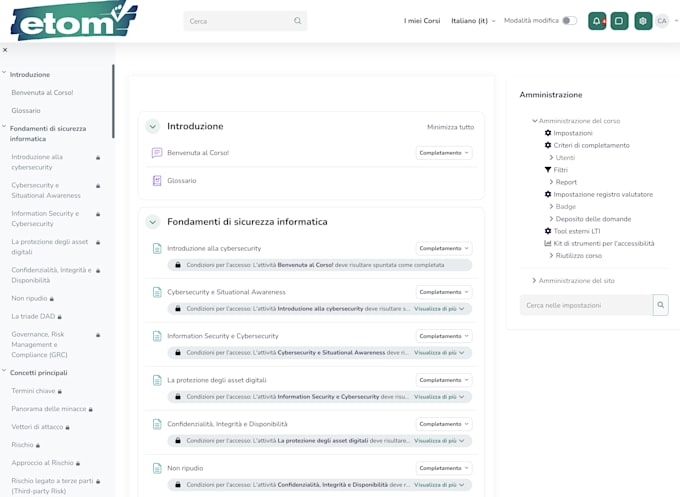
Task: Click the Cerca search field
Action: [x=245, y=21]
